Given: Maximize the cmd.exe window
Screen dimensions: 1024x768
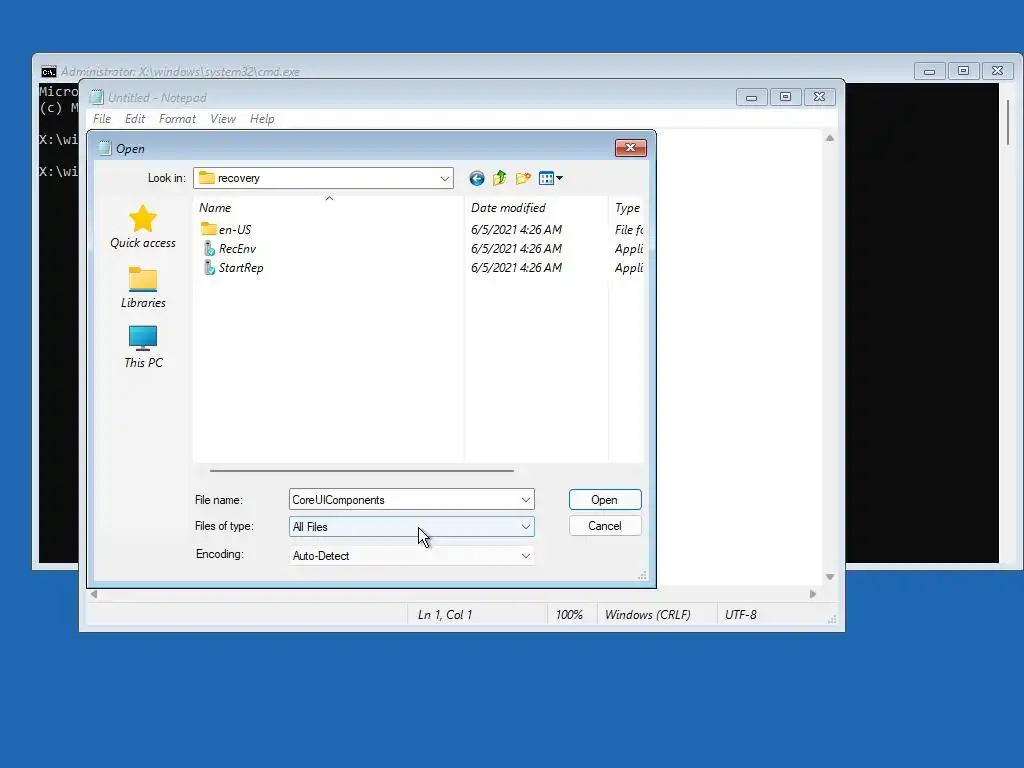Looking at the screenshot, I should (x=963, y=71).
